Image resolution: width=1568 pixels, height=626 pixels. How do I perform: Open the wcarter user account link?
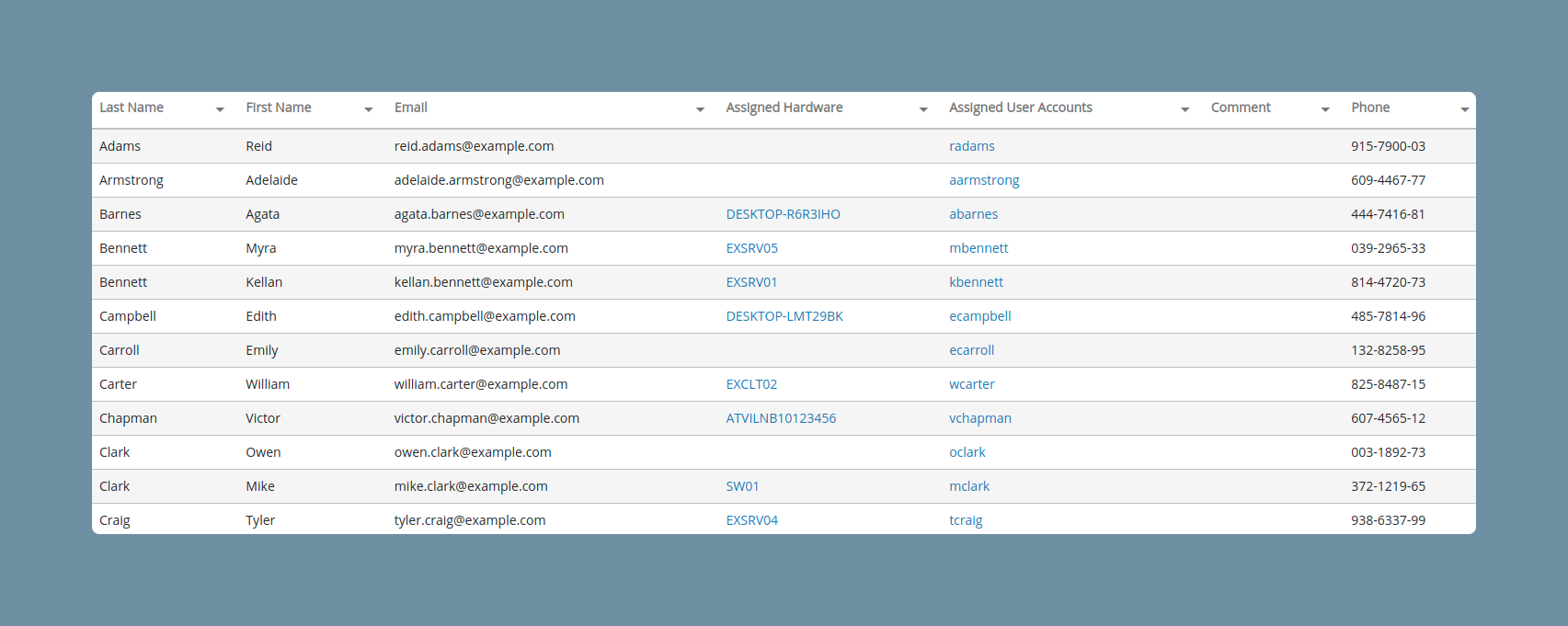(972, 384)
